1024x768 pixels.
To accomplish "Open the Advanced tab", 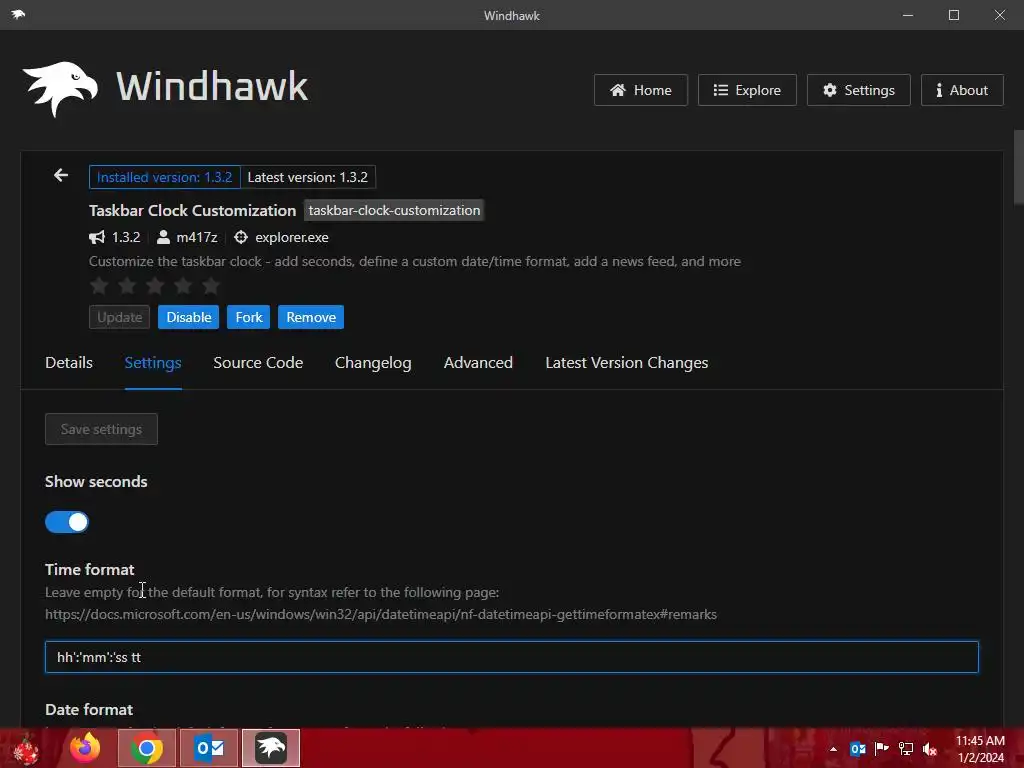I will pyautogui.click(x=478, y=362).
